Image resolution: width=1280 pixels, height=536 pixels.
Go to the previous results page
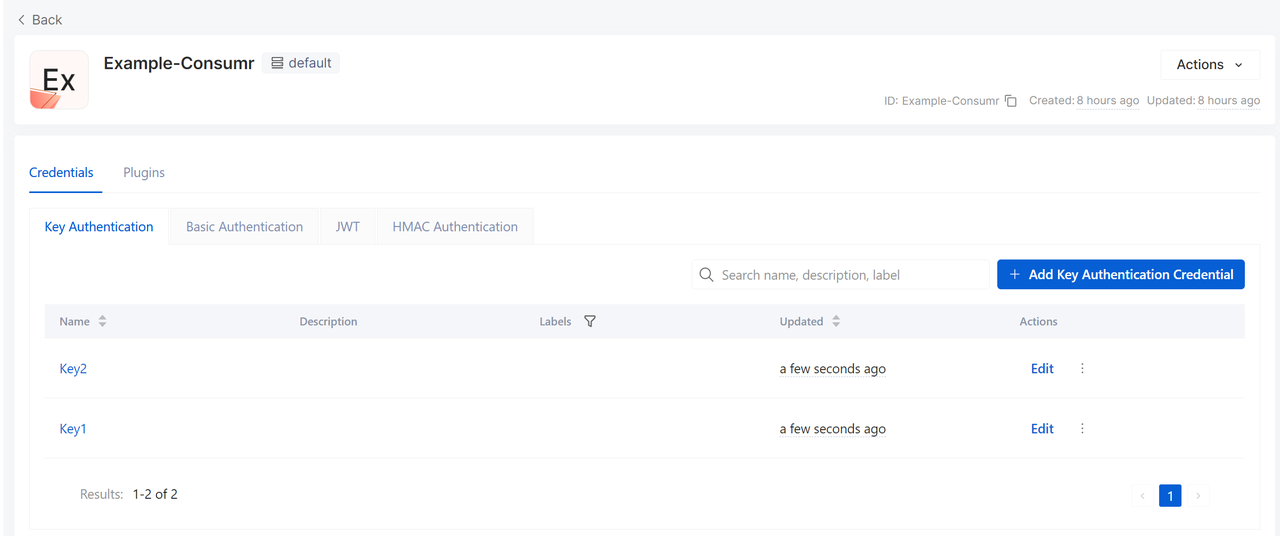(x=1142, y=495)
